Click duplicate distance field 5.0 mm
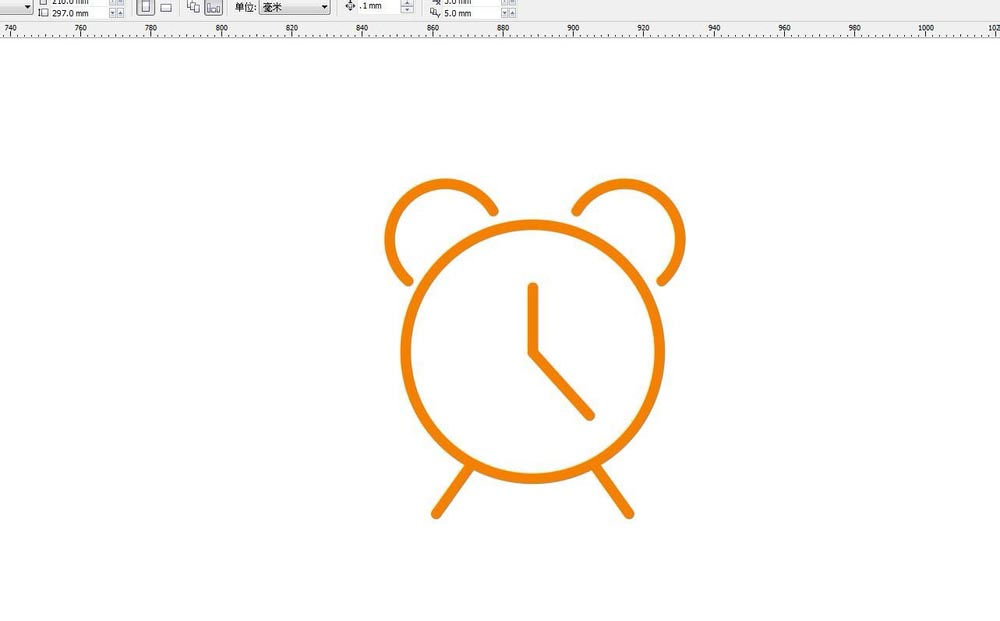Screen dimensions: 1000x621 (x=471, y=13)
